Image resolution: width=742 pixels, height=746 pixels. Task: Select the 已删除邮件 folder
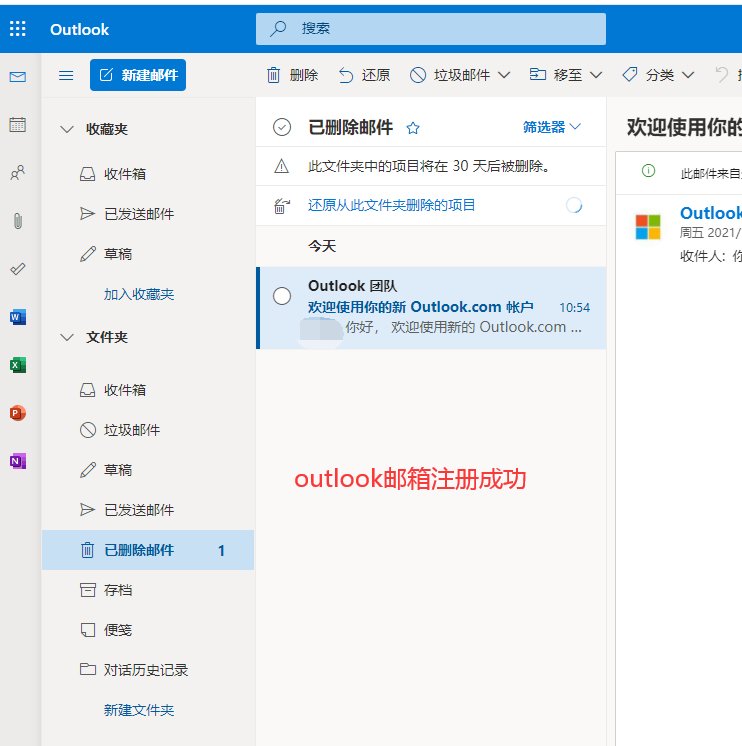148,550
